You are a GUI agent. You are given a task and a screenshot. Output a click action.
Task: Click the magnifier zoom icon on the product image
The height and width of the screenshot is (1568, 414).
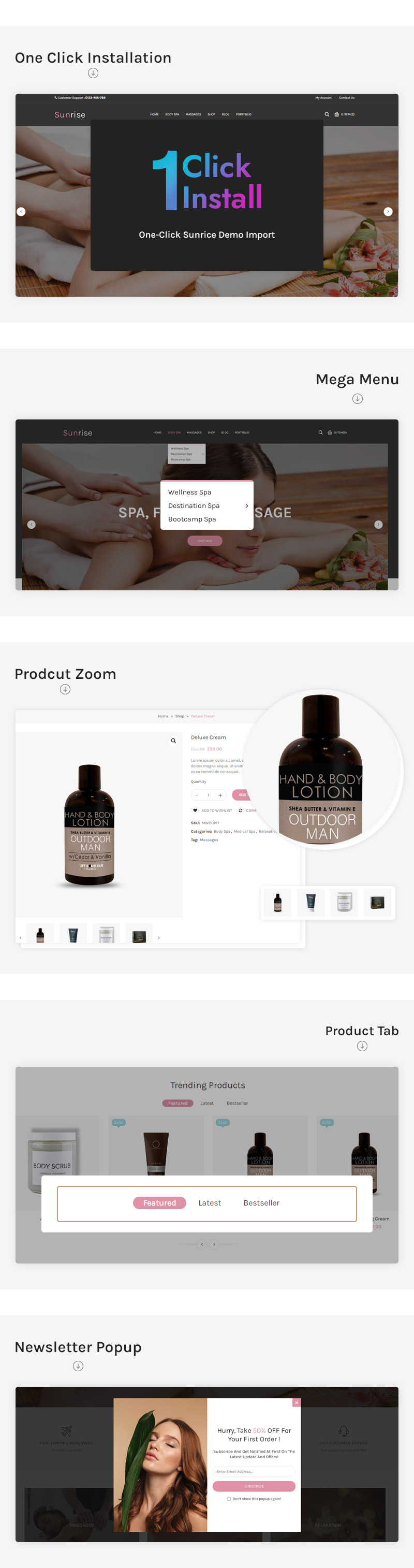point(173,741)
